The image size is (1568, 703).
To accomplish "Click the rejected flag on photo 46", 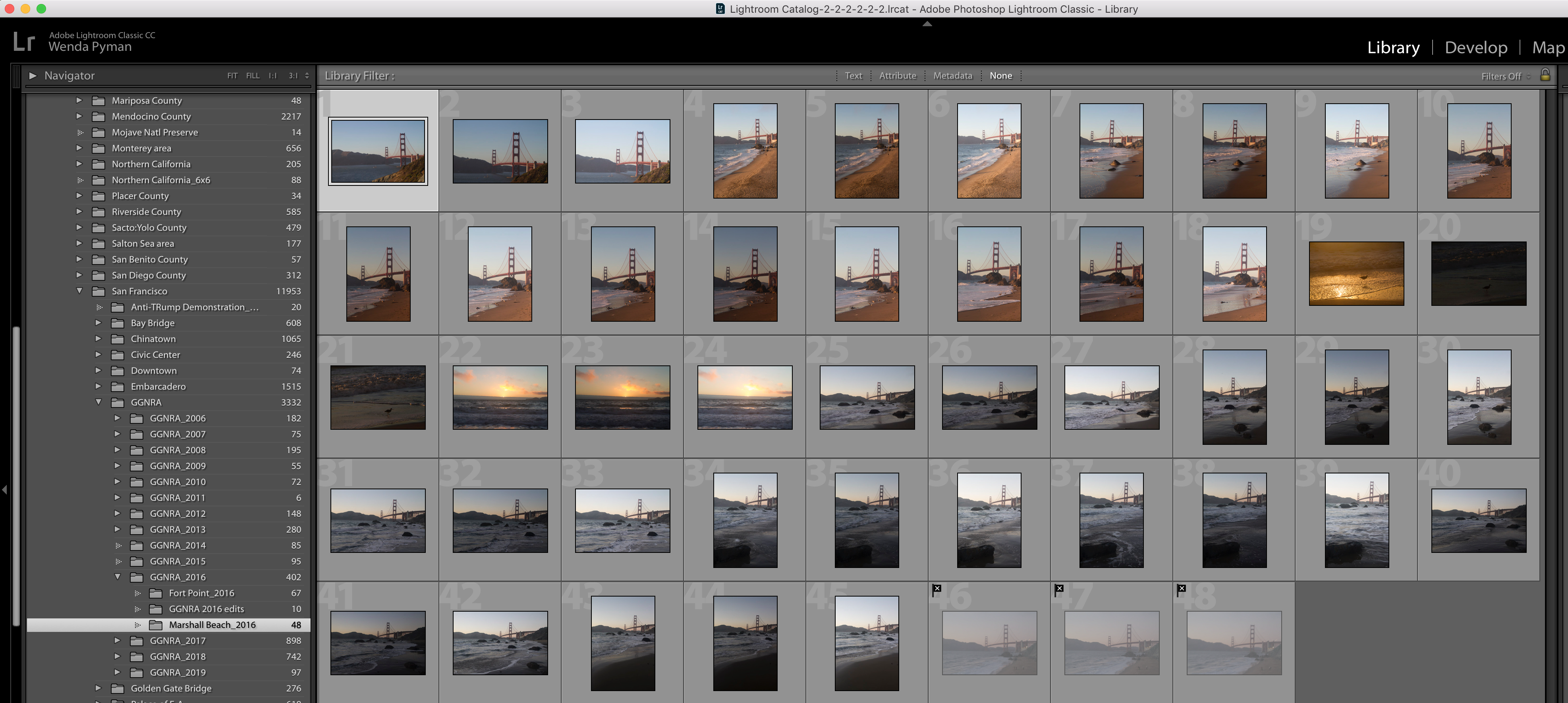I will [x=937, y=589].
